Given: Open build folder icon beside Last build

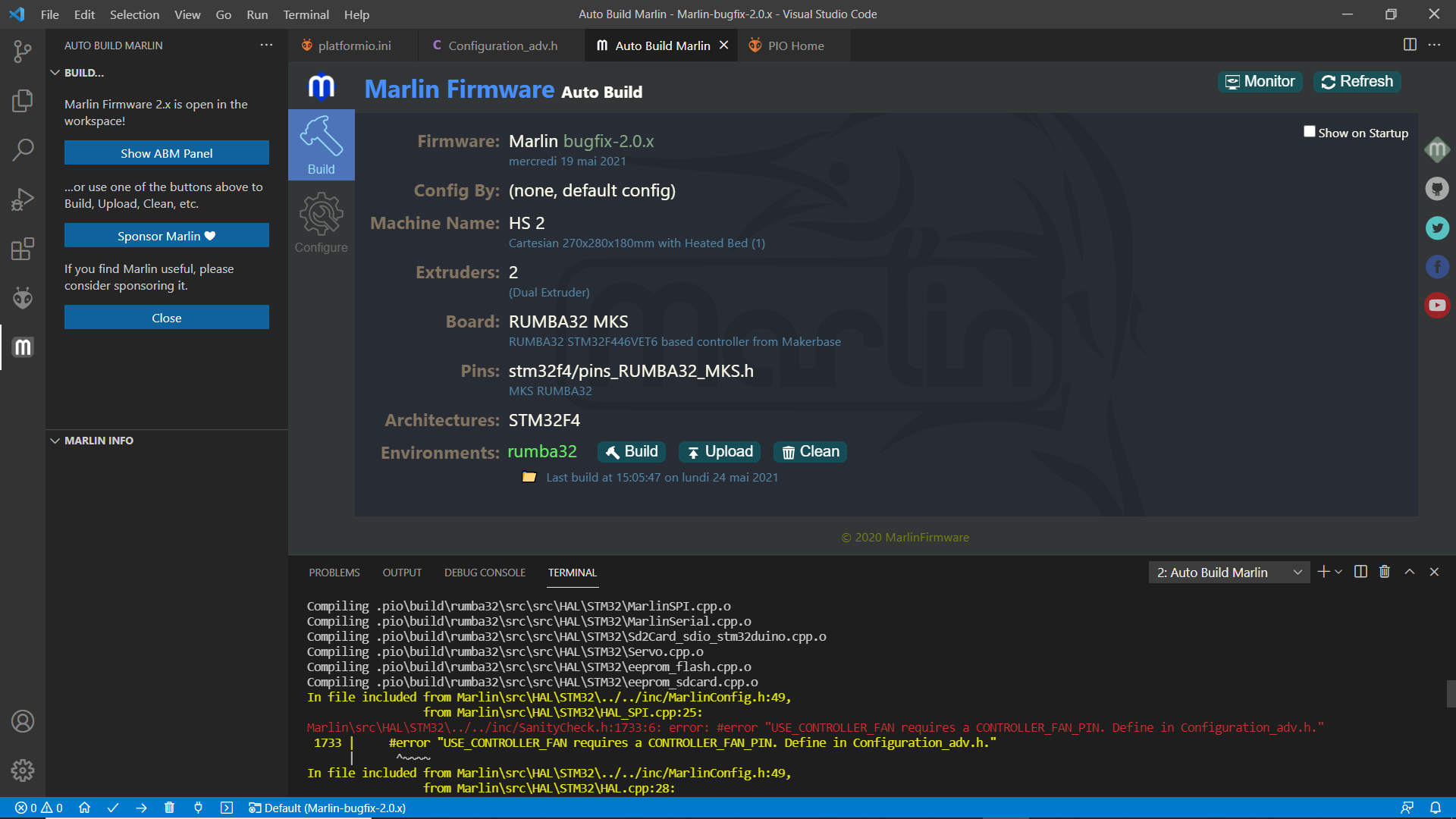Looking at the screenshot, I should coord(529,477).
